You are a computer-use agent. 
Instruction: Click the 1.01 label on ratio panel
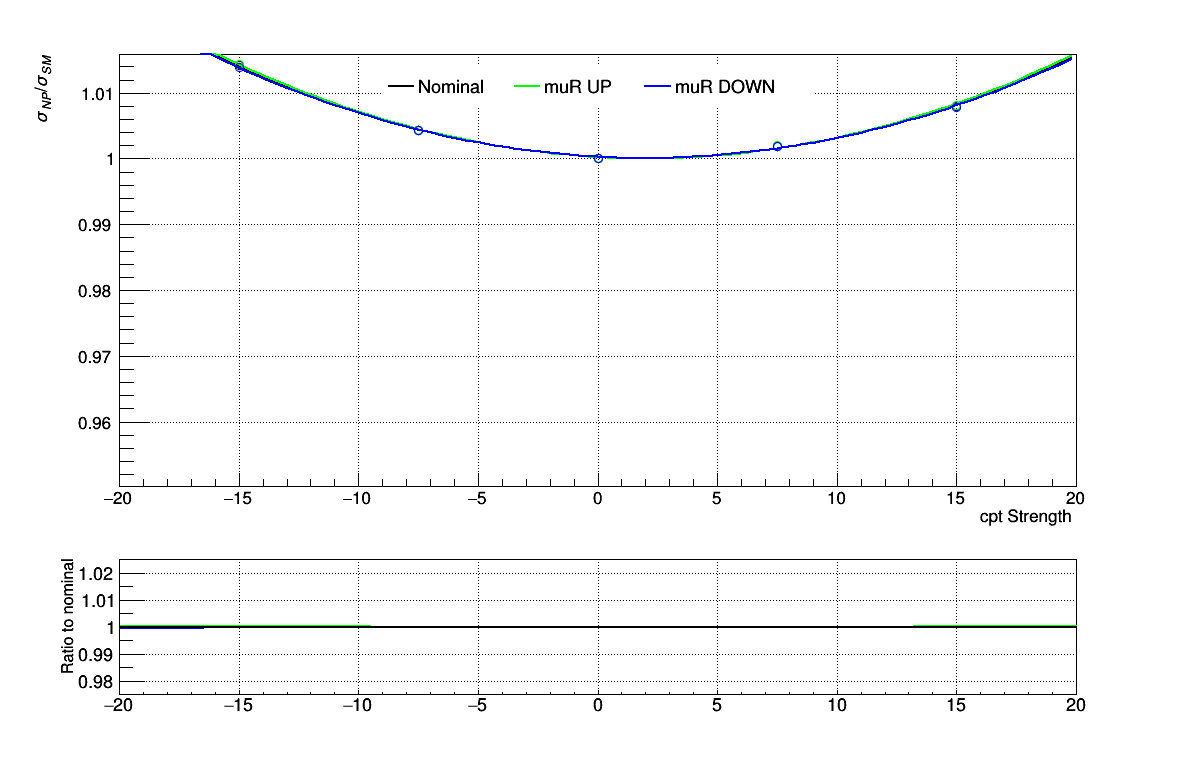coord(96,600)
